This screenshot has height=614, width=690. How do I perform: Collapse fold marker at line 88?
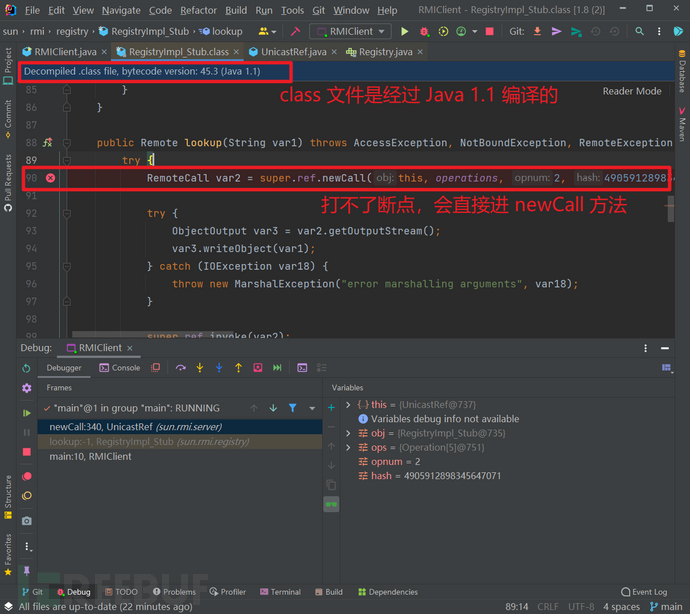coord(67,143)
